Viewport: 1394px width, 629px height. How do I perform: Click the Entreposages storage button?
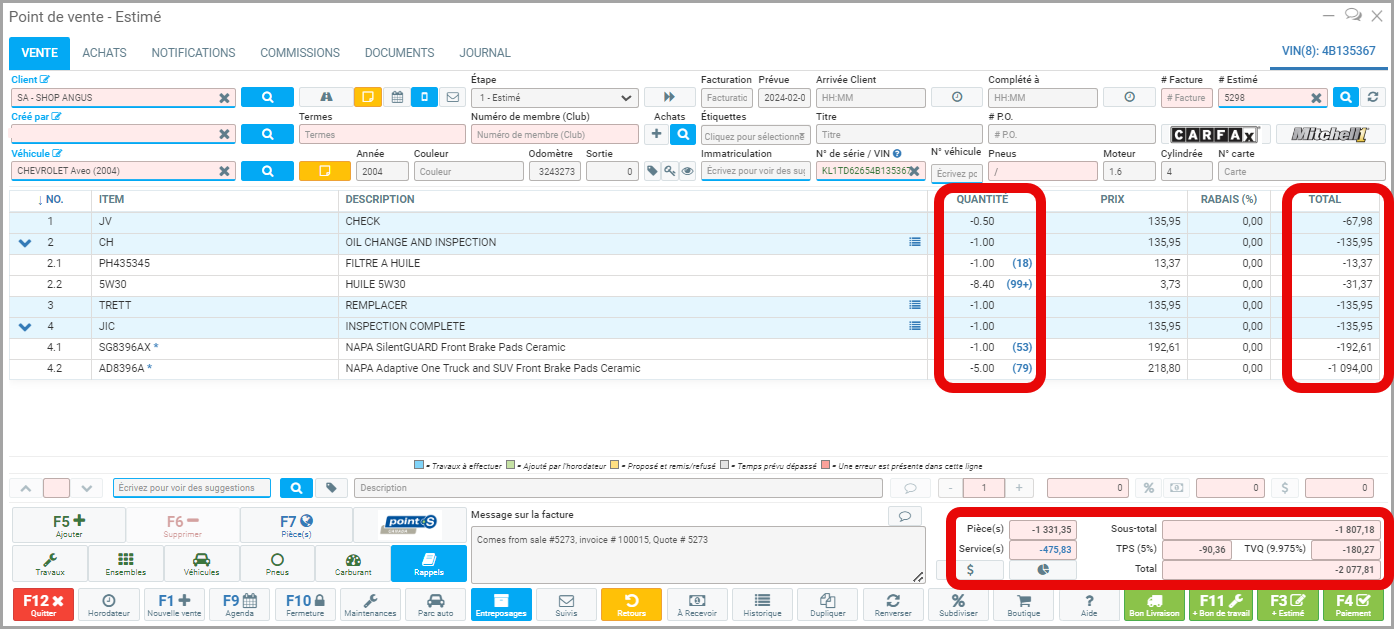pyautogui.click(x=500, y=605)
